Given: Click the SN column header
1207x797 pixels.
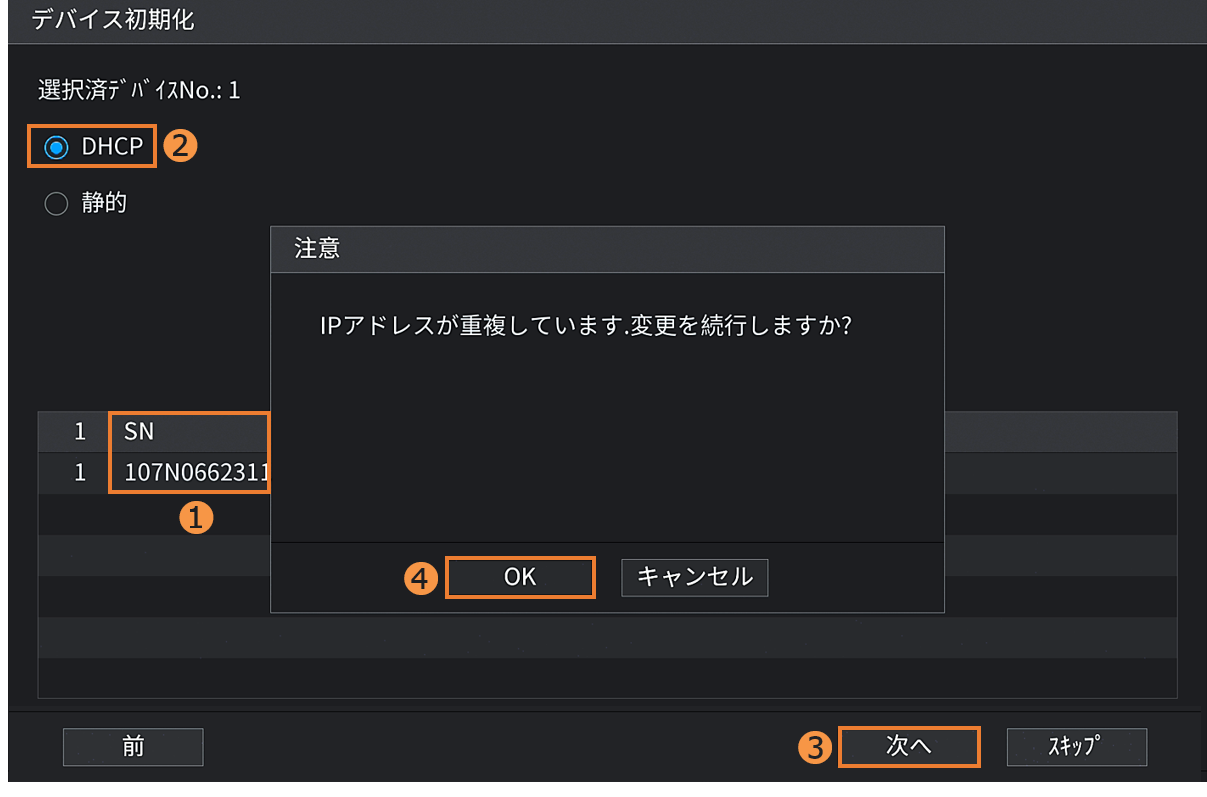Looking at the screenshot, I should (140, 432).
